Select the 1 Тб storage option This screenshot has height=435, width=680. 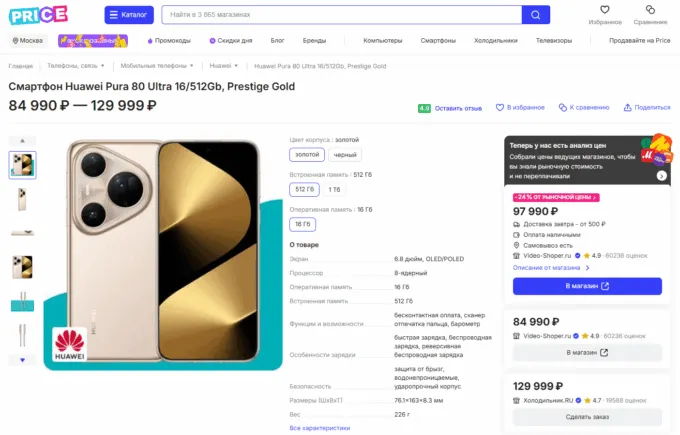[x=334, y=189]
